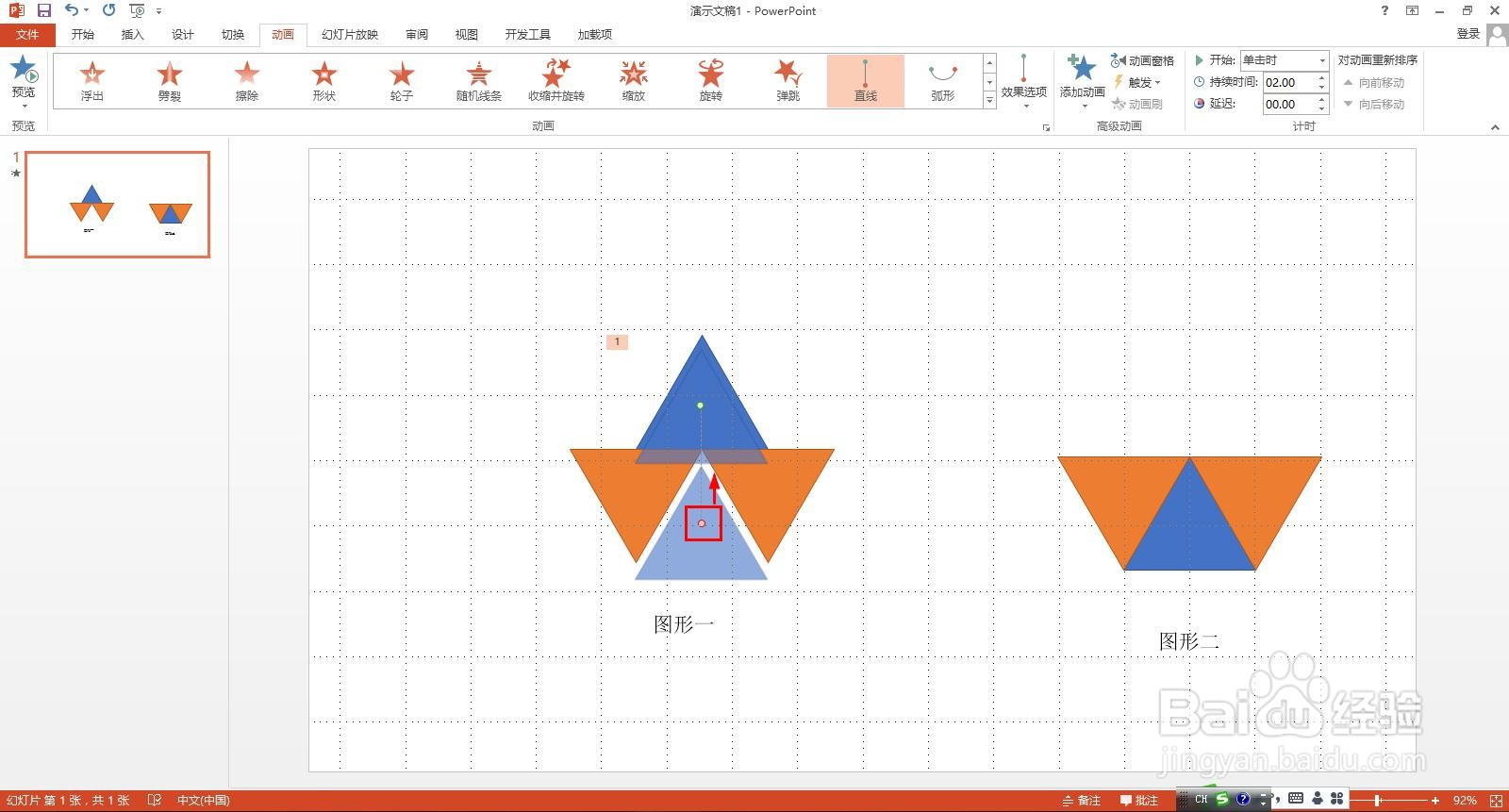This screenshot has width=1509, height=812.
Task: Adjust the zoom slider in status bar
Action: tap(1378, 801)
